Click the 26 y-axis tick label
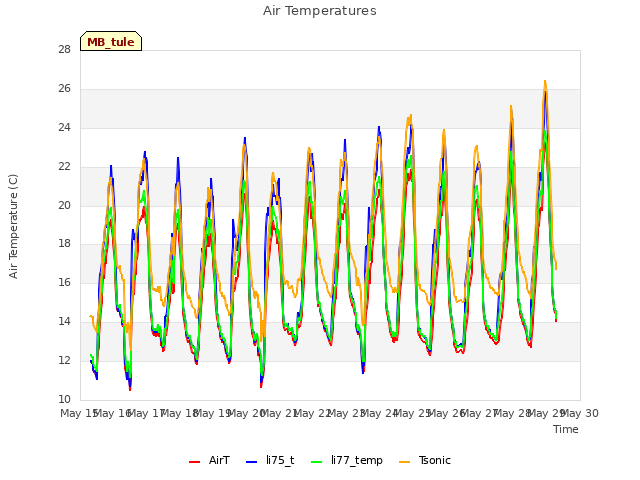The width and height of the screenshot is (640, 480). click(64, 89)
